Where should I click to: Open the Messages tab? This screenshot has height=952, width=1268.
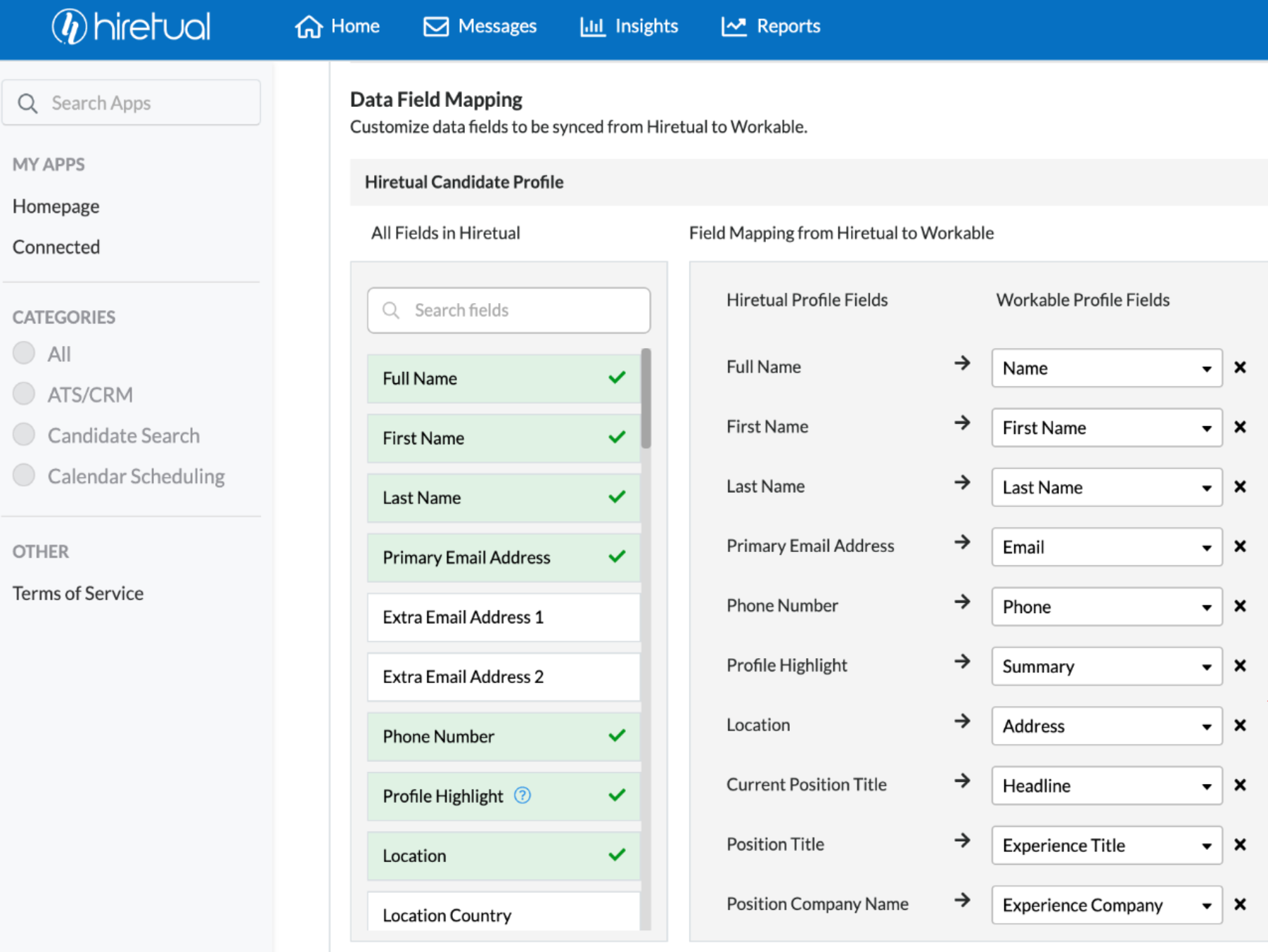point(480,27)
